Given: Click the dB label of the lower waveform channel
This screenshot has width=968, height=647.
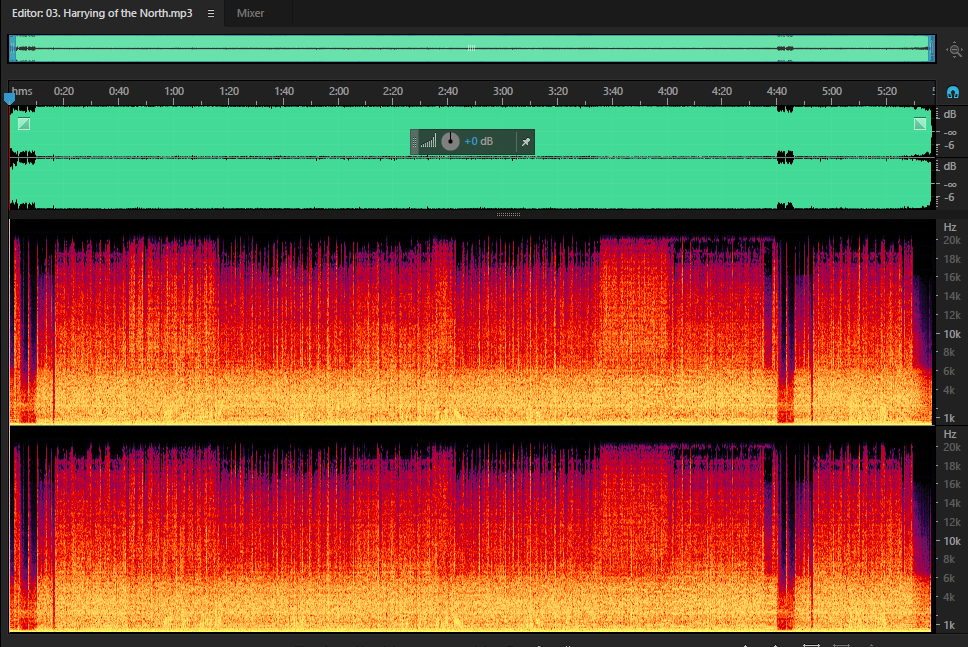Looking at the screenshot, I should (949, 166).
